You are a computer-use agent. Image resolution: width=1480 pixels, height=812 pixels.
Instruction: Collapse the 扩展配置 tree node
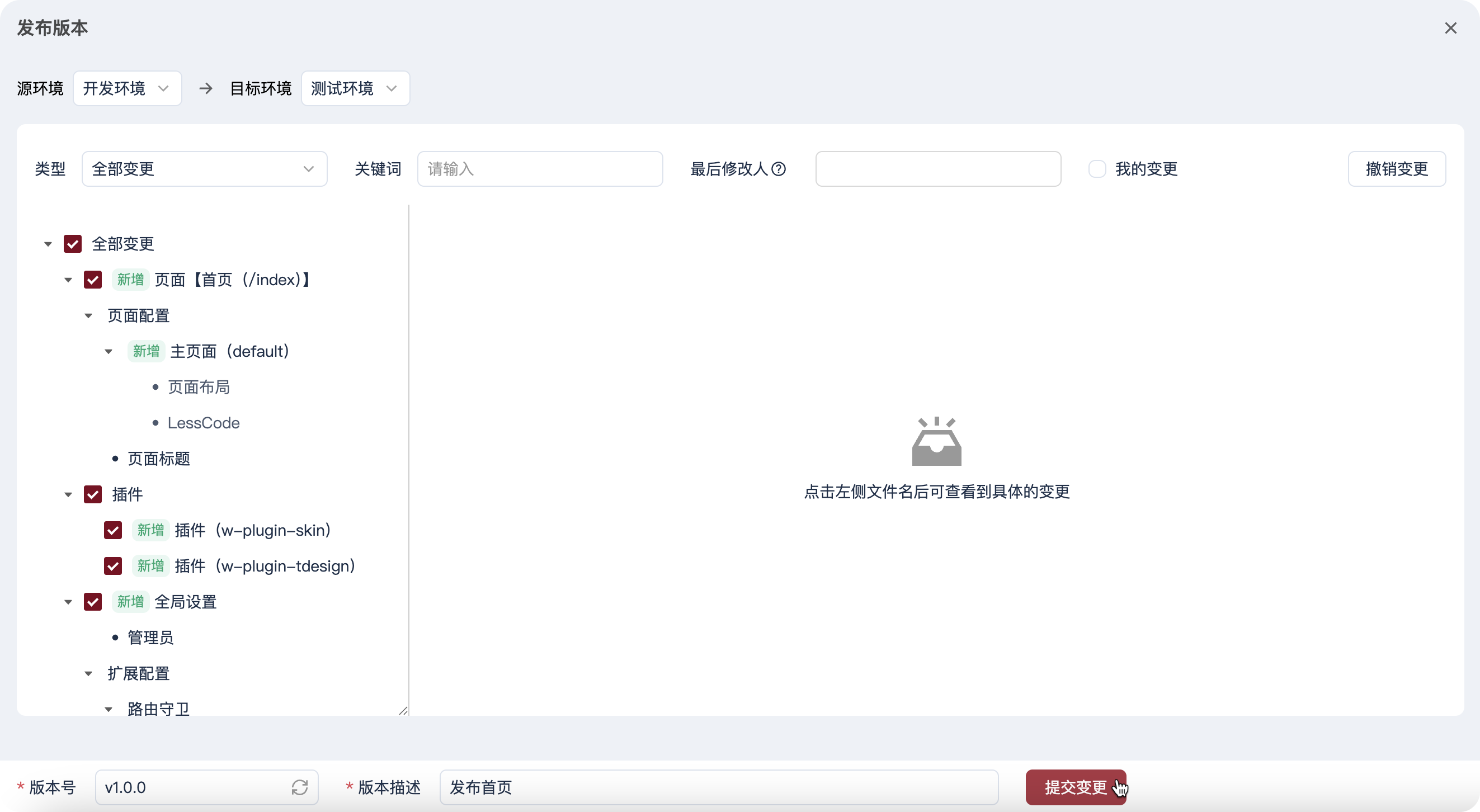(88, 674)
